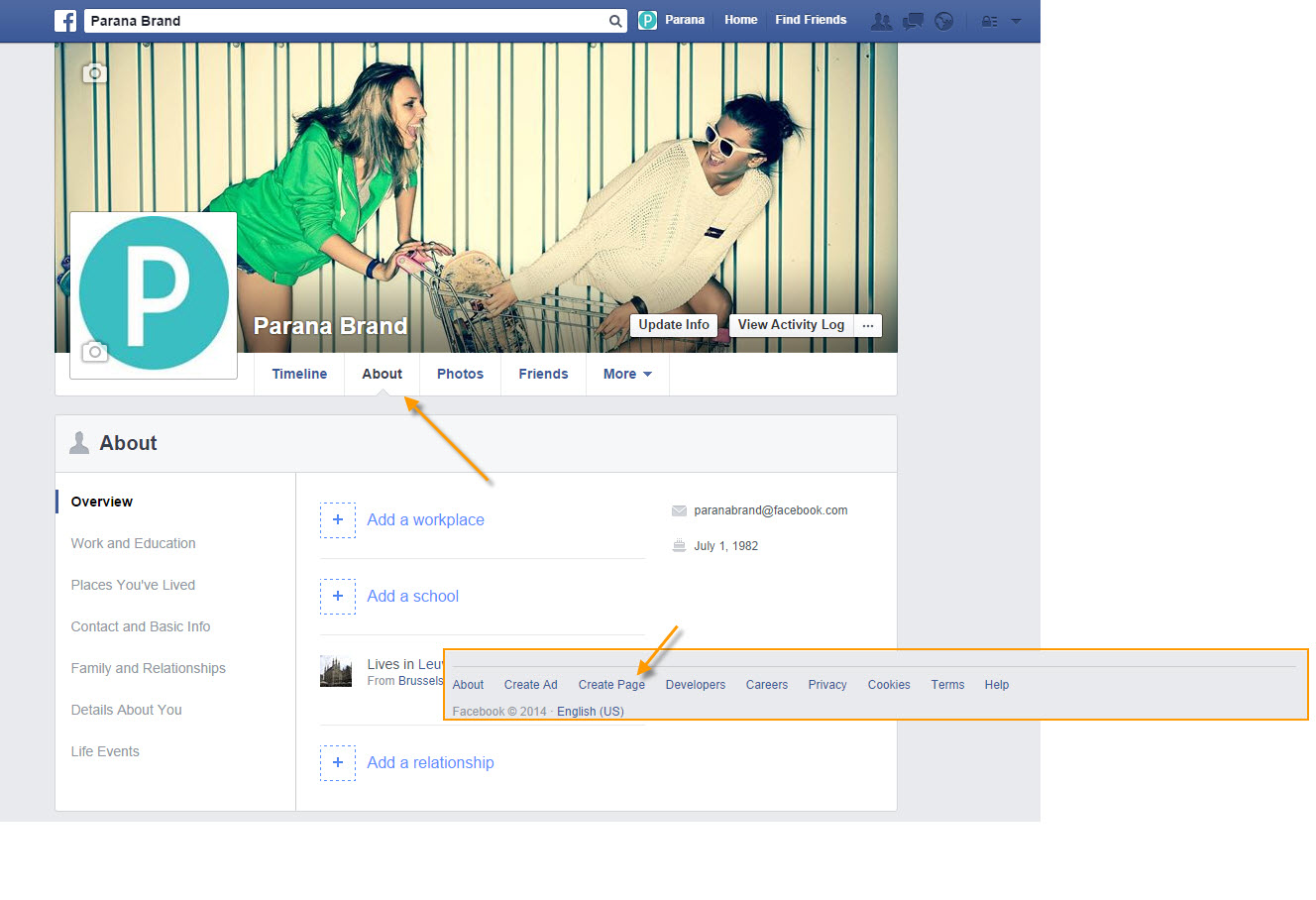Select Work and Education section
This screenshot has height=900, width=1316.
(133, 543)
